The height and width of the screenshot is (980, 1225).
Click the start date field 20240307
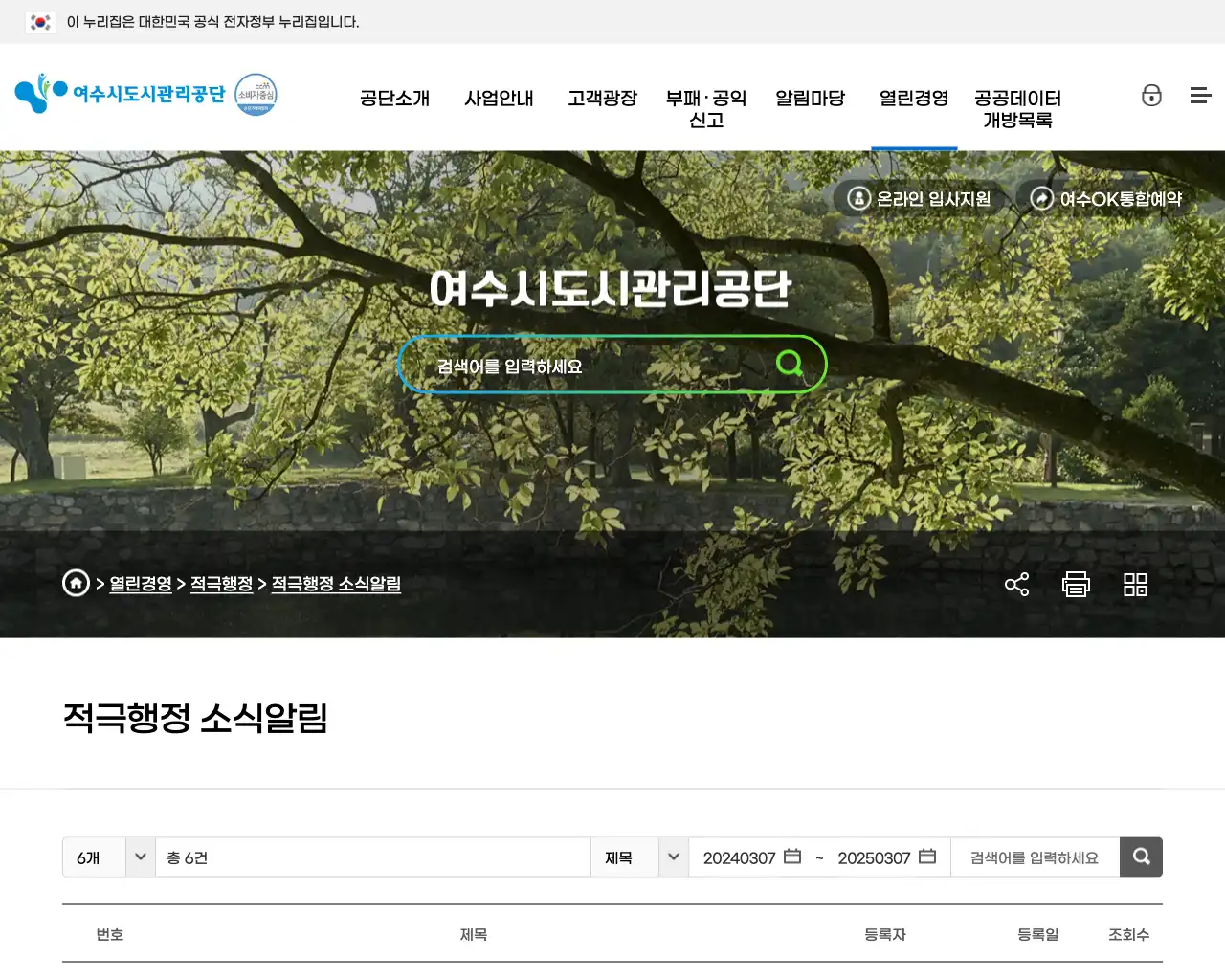(x=739, y=857)
